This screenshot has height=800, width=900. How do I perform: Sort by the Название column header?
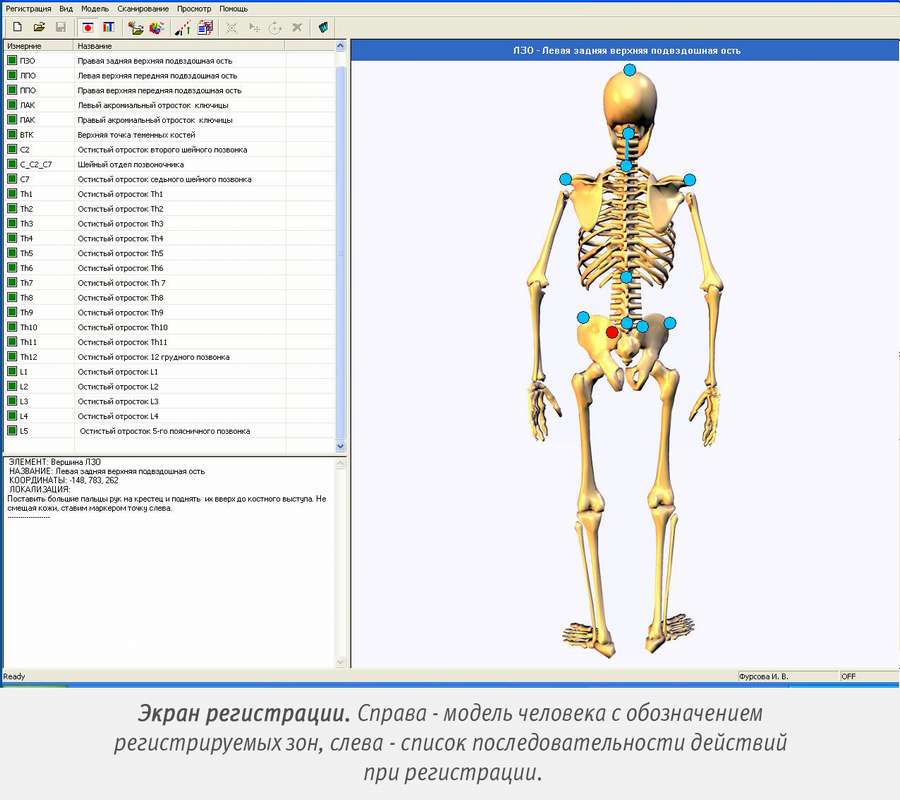180,46
